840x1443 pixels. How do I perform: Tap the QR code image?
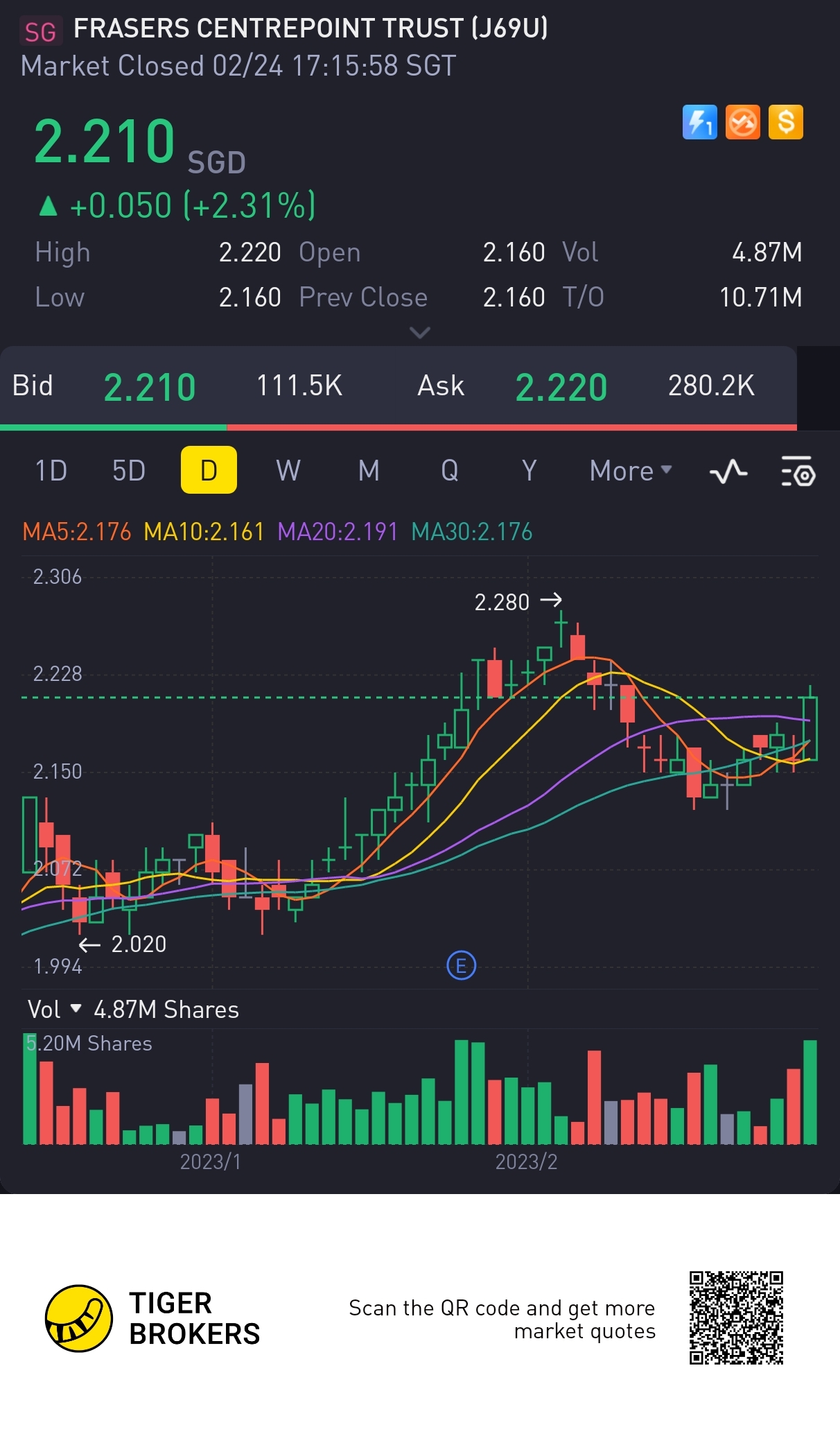(x=736, y=1317)
